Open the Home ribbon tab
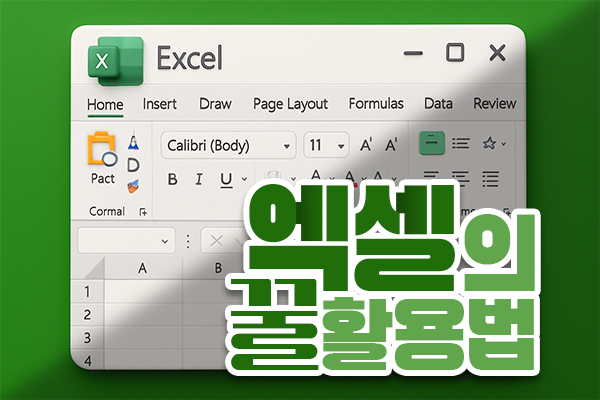 pyautogui.click(x=105, y=104)
